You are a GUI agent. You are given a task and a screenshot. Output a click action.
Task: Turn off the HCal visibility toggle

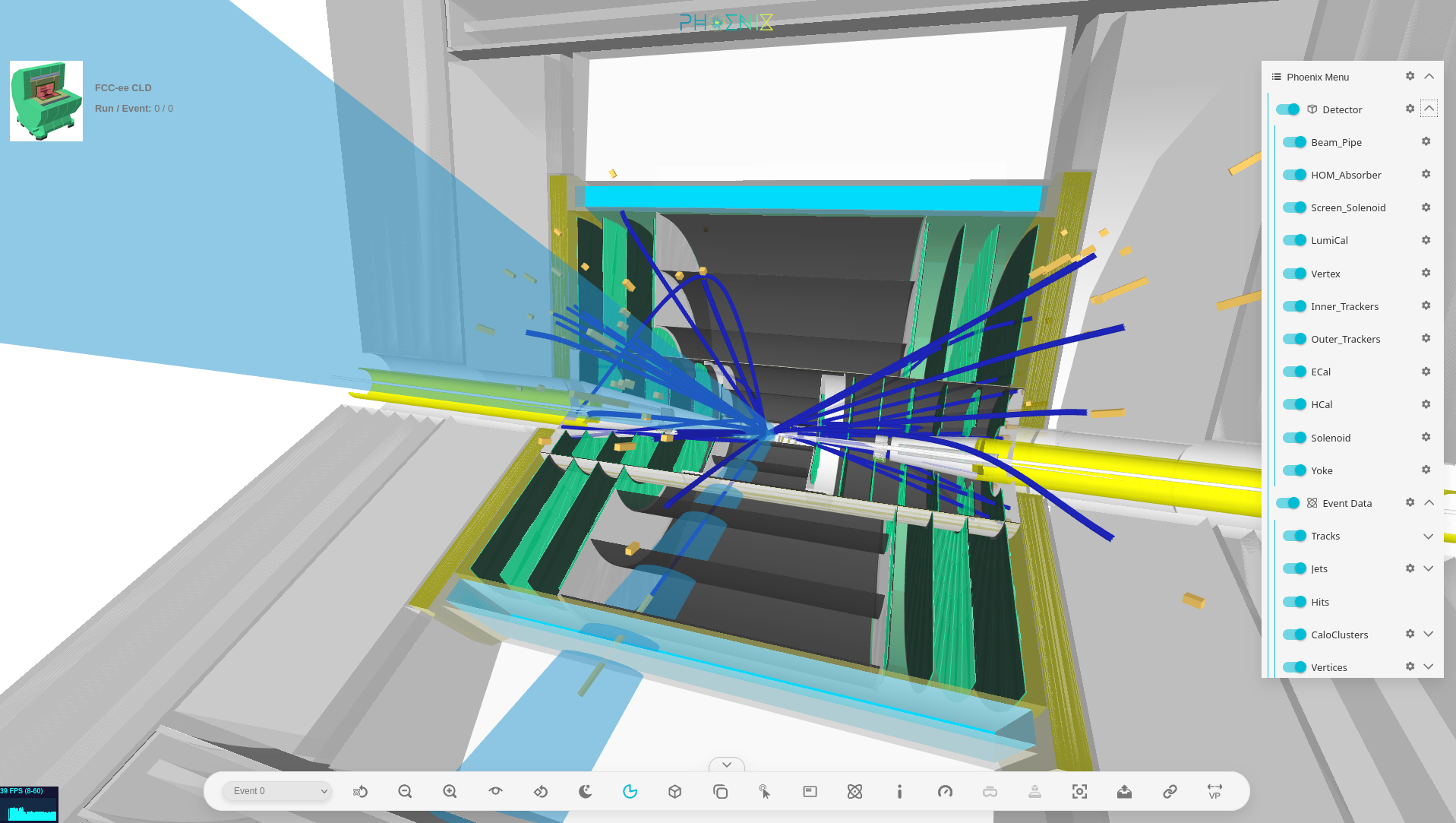coord(1294,404)
